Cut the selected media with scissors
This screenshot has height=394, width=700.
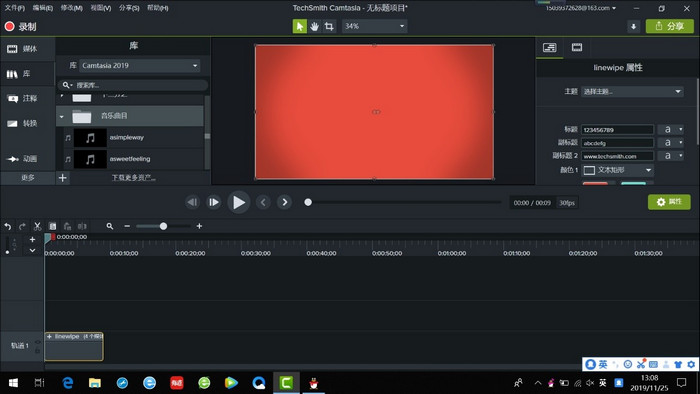38,226
